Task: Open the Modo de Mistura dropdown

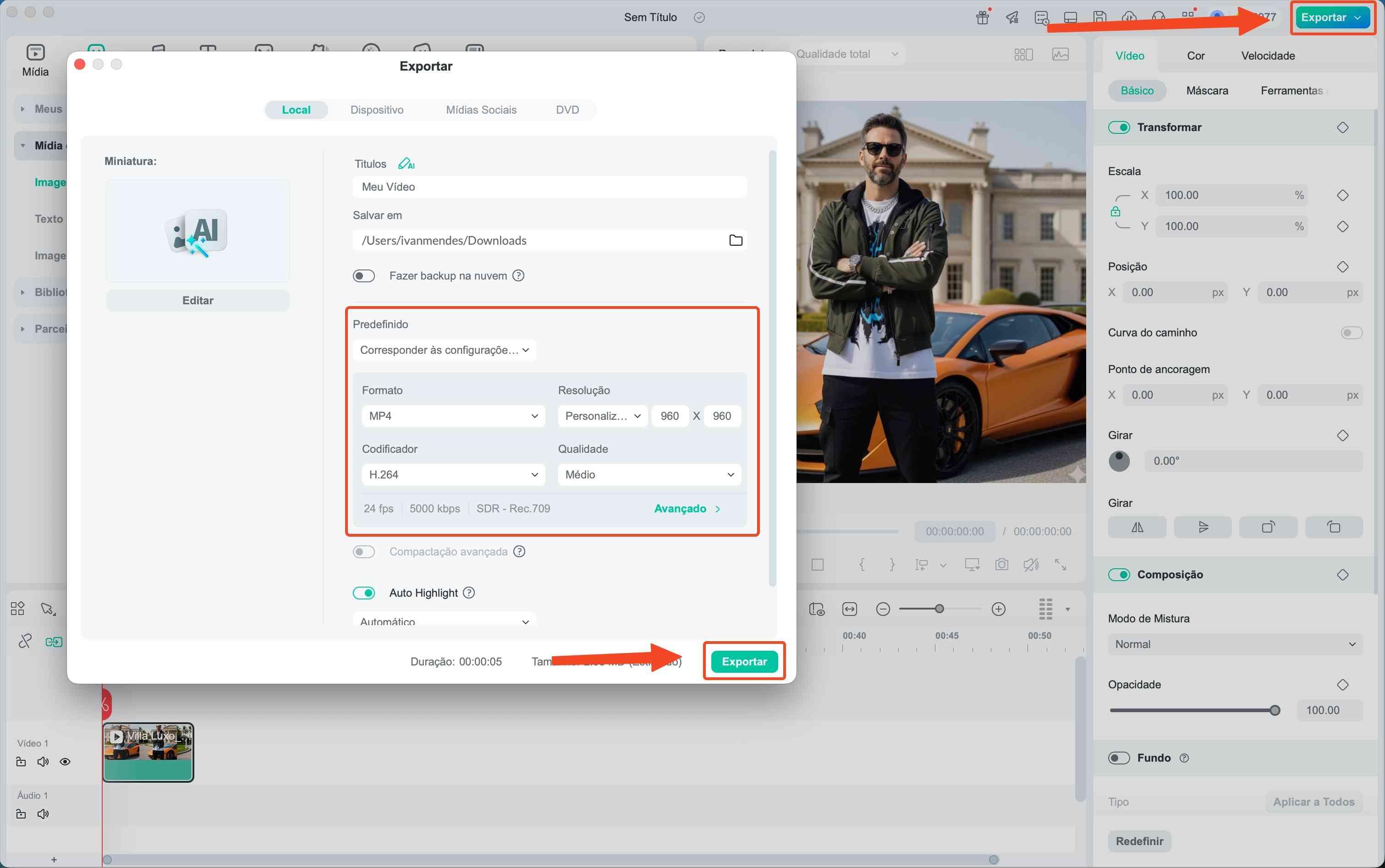Action: coord(1234,643)
